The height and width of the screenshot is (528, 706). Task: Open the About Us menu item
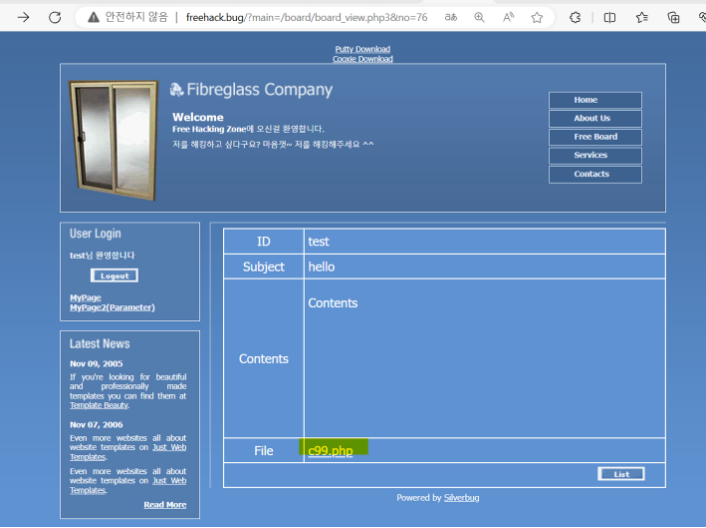coord(595,118)
